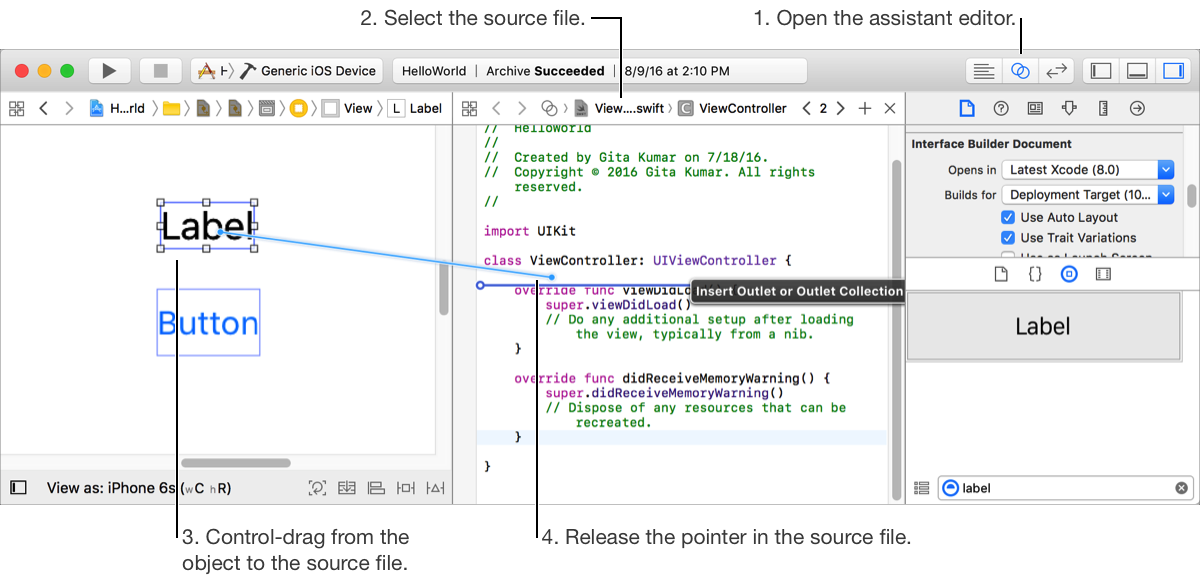The width and height of the screenshot is (1200, 581).
Task: Open the ViewController class breadcrumb
Action: click(733, 108)
